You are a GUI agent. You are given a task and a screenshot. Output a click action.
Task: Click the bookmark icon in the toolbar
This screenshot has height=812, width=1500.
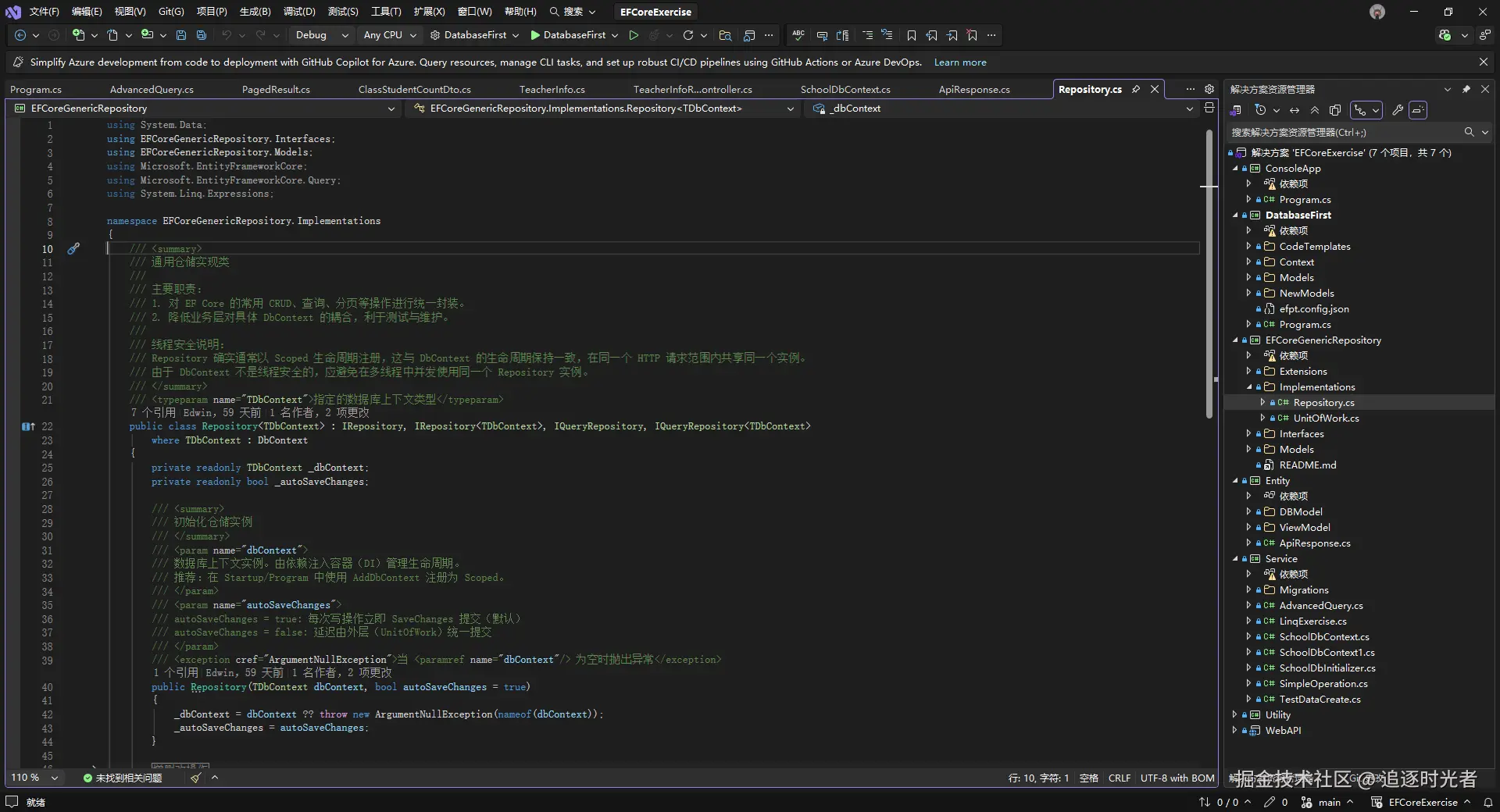pos(911,35)
